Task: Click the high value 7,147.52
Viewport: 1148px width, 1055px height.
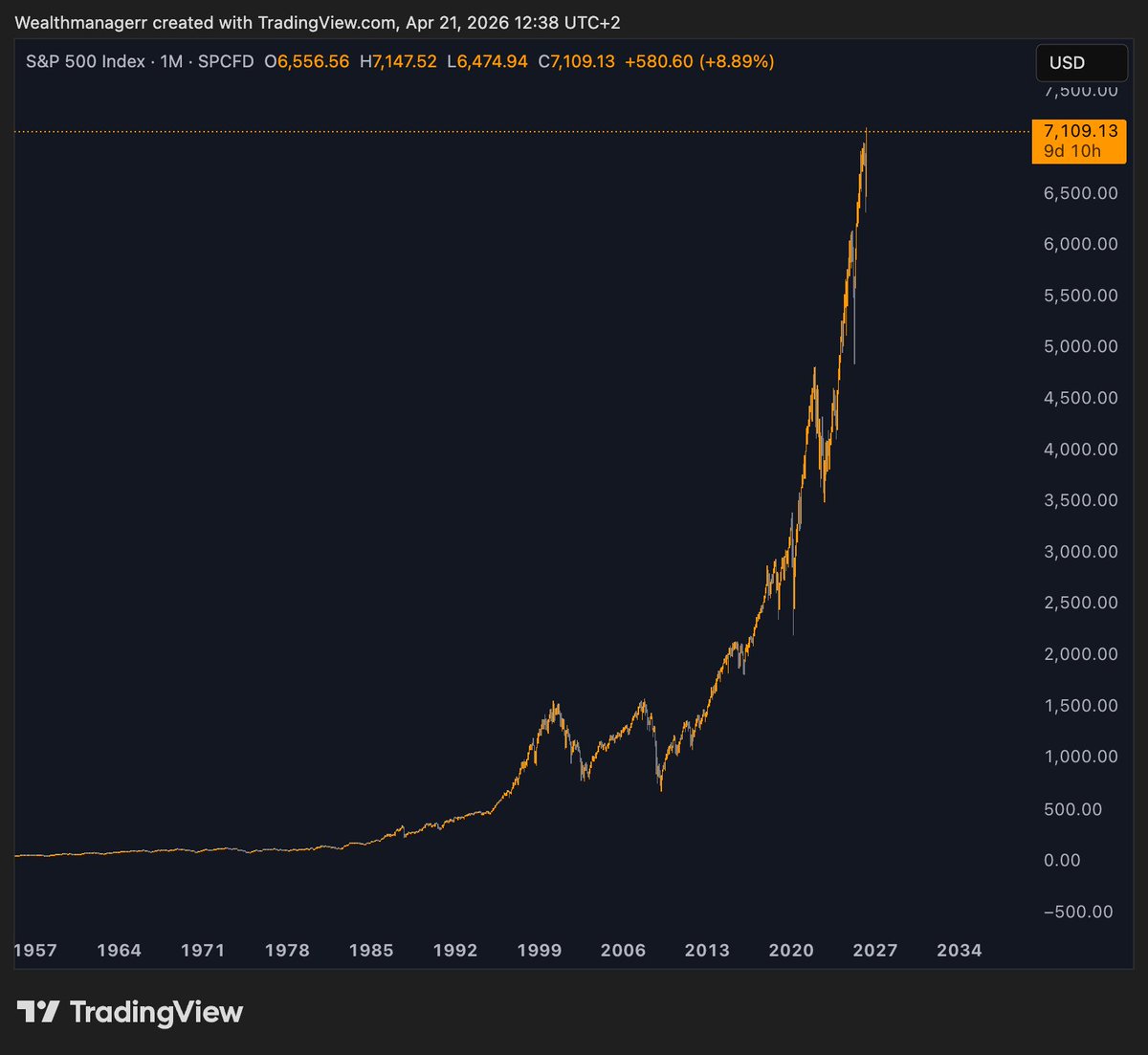Action: [405, 62]
